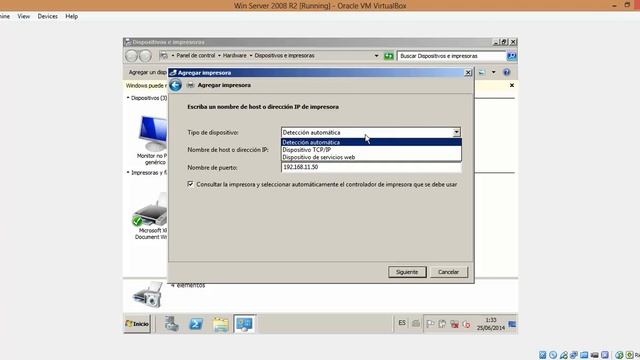Open VirtualBox View menu
The image size is (640, 360).
[23, 16]
